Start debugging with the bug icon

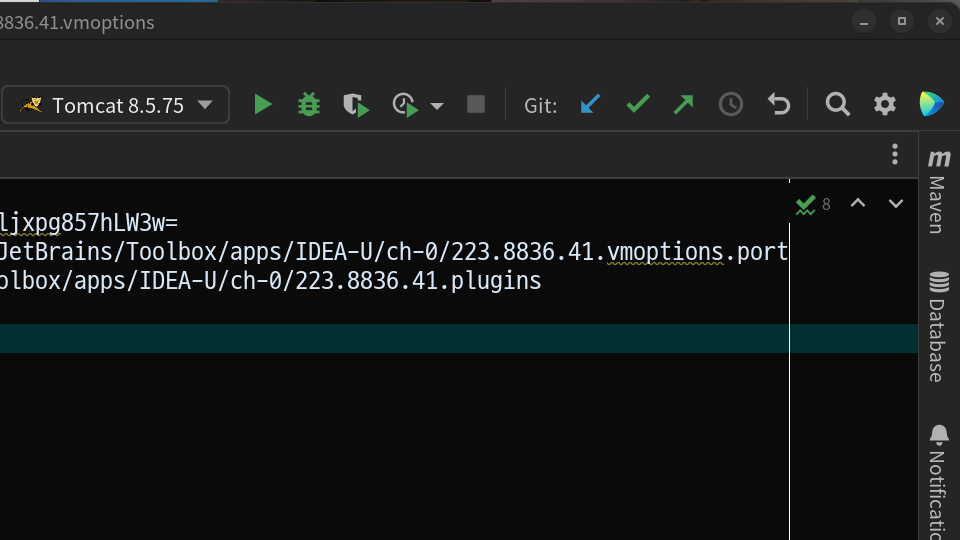click(309, 105)
